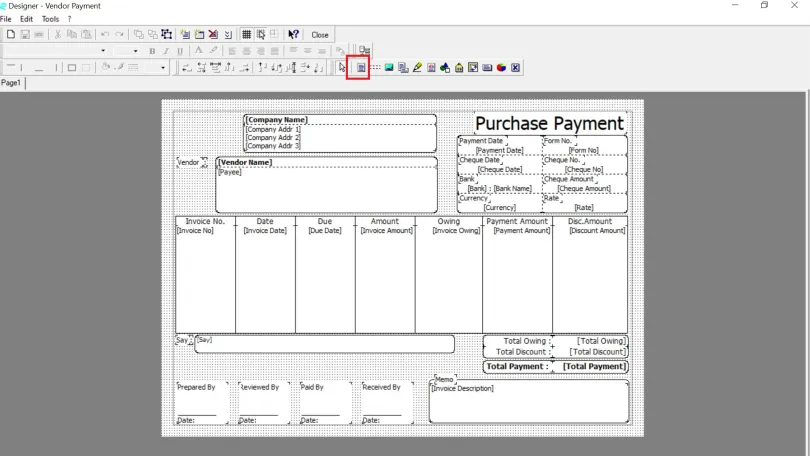
Task: Click the red-highlighted band icon in toolbar
Action: pyautogui.click(x=361, y=68)
